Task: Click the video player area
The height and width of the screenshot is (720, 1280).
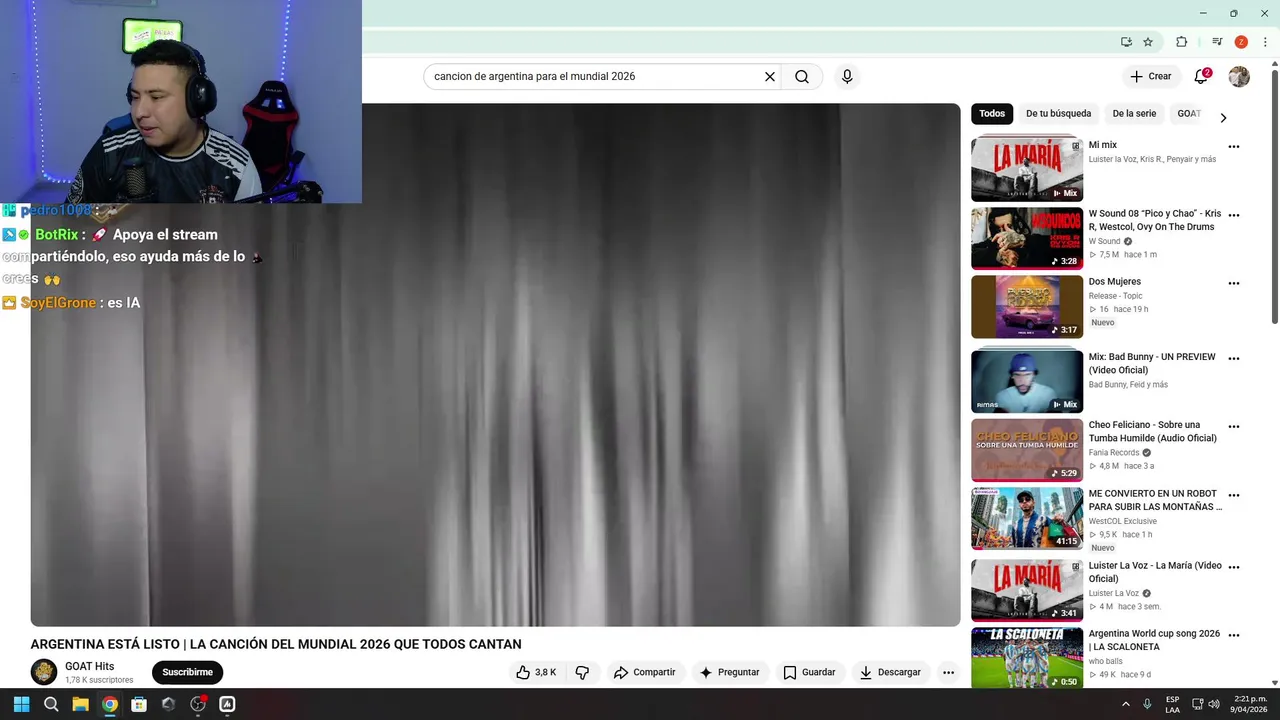Action: (495, 365)
